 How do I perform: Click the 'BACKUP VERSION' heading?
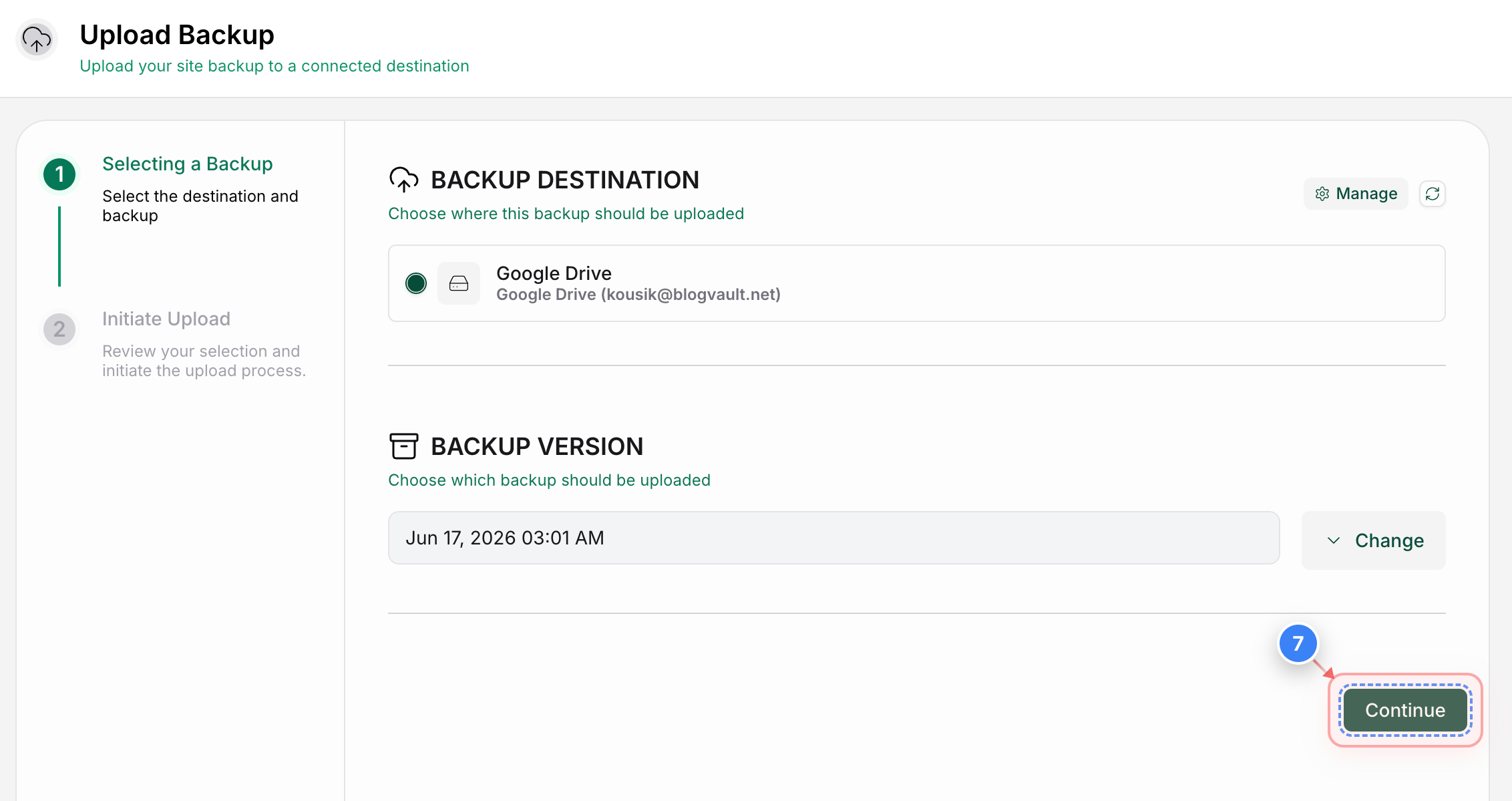click(x=537, y=446)
